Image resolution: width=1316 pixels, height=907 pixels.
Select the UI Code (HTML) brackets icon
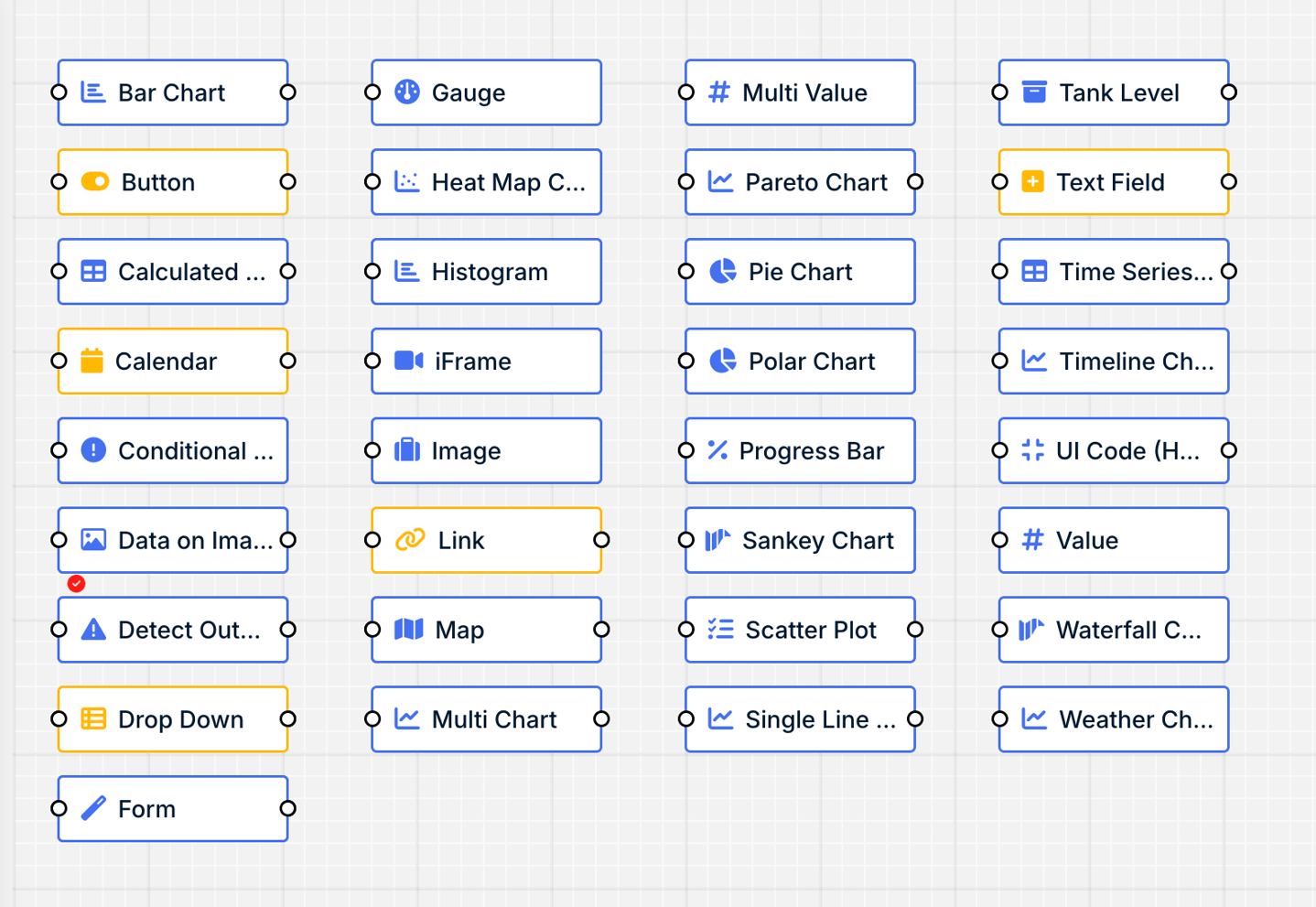coord(1032,450)
